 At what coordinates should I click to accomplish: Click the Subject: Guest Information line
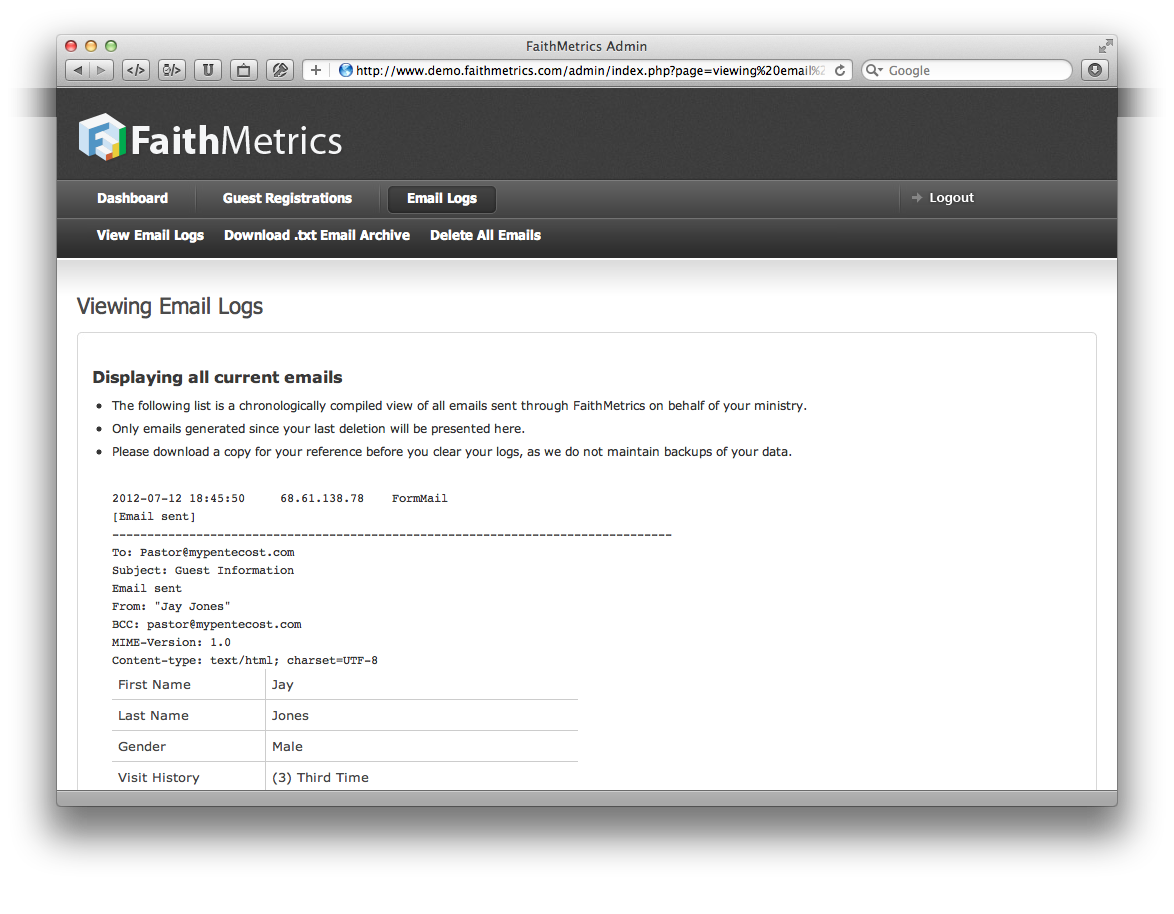point(203,570)
